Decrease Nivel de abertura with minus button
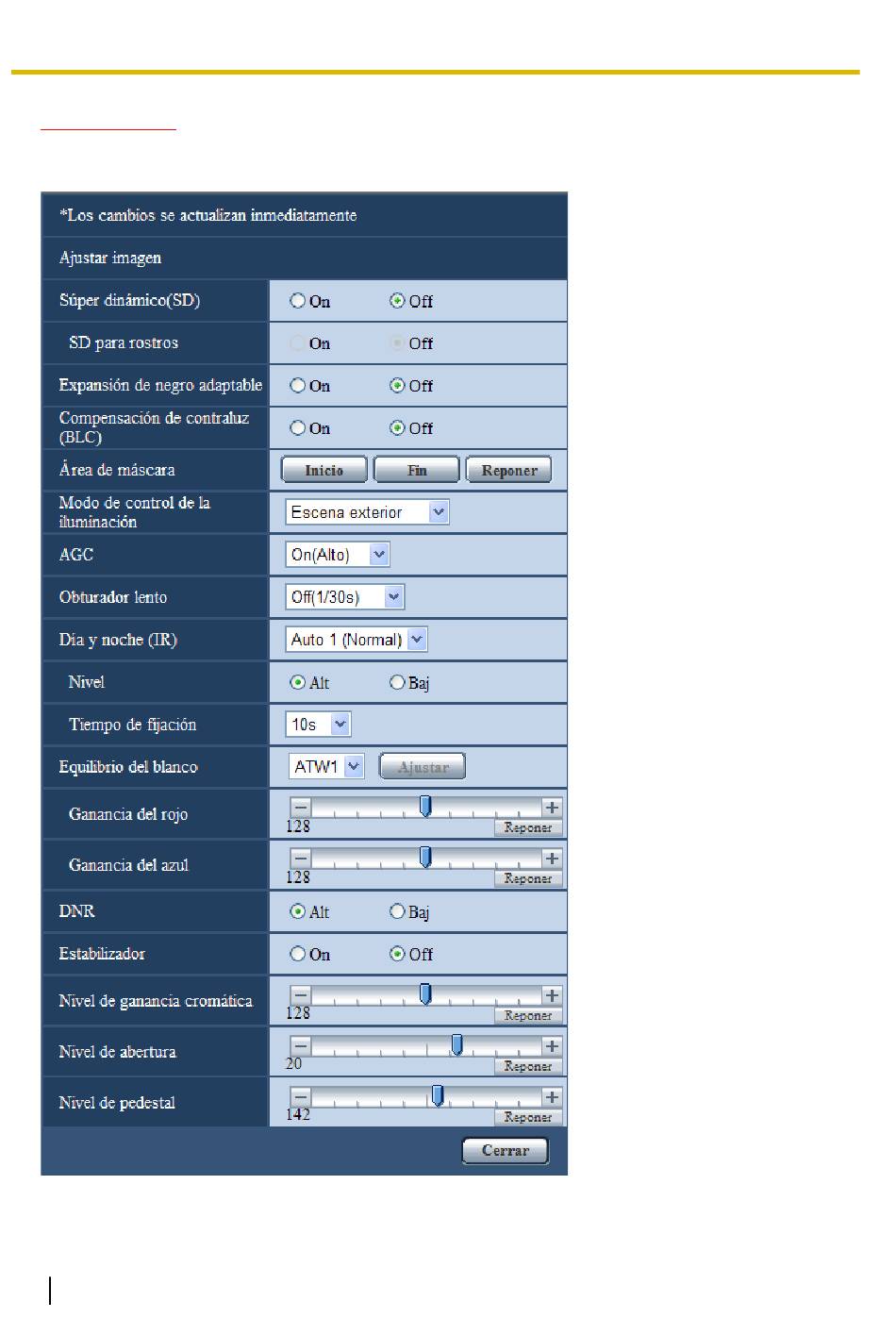The width and height of the screenshot is (896, 1318). click(300, 1046)
